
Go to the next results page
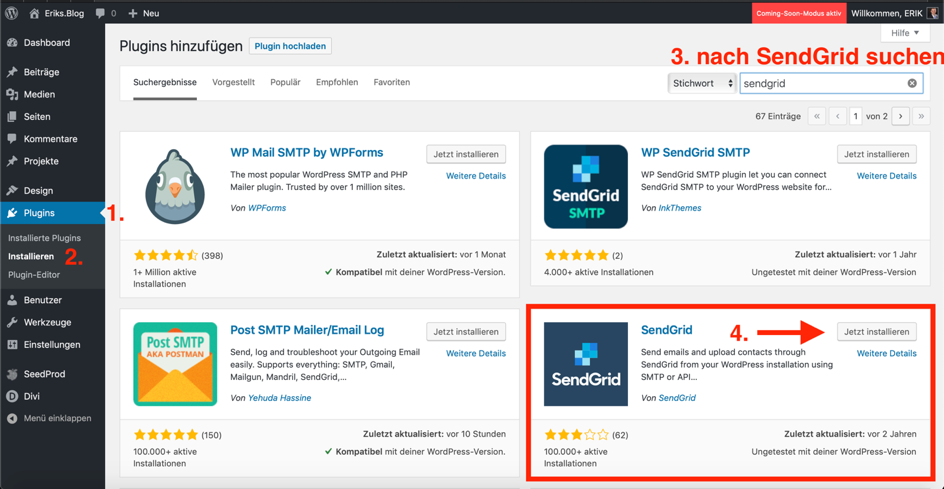click(x=900, y=117)
